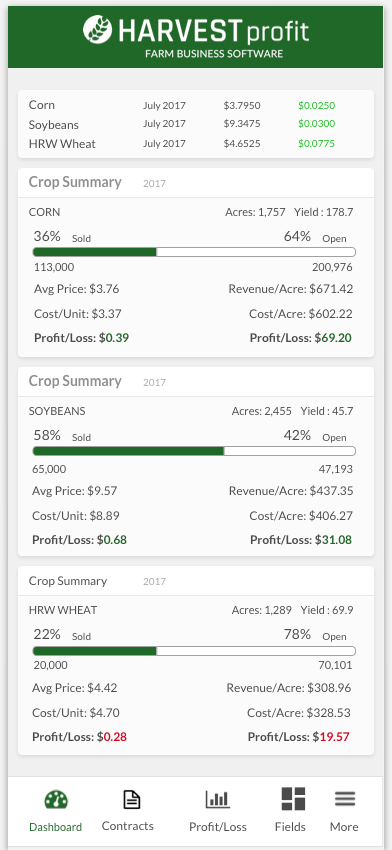Click Corn Profit/Loss per acre $69.20
The height and width of the screenshot is (850, 392).
point(301,338)
